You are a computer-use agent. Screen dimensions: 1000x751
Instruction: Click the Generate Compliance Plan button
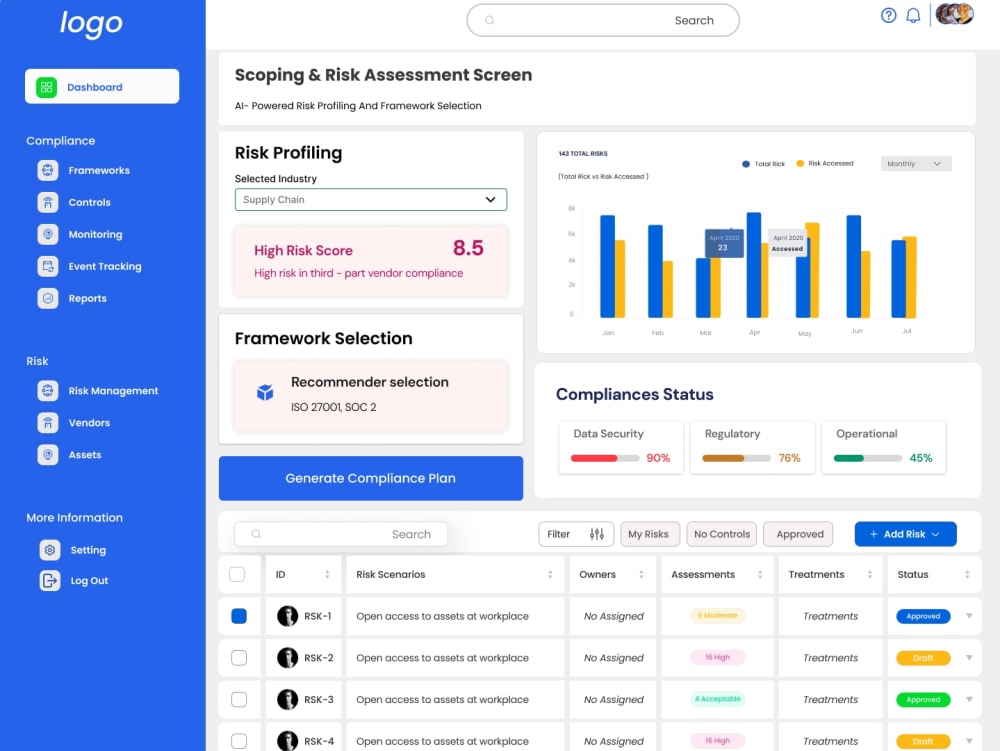(370, 478)
